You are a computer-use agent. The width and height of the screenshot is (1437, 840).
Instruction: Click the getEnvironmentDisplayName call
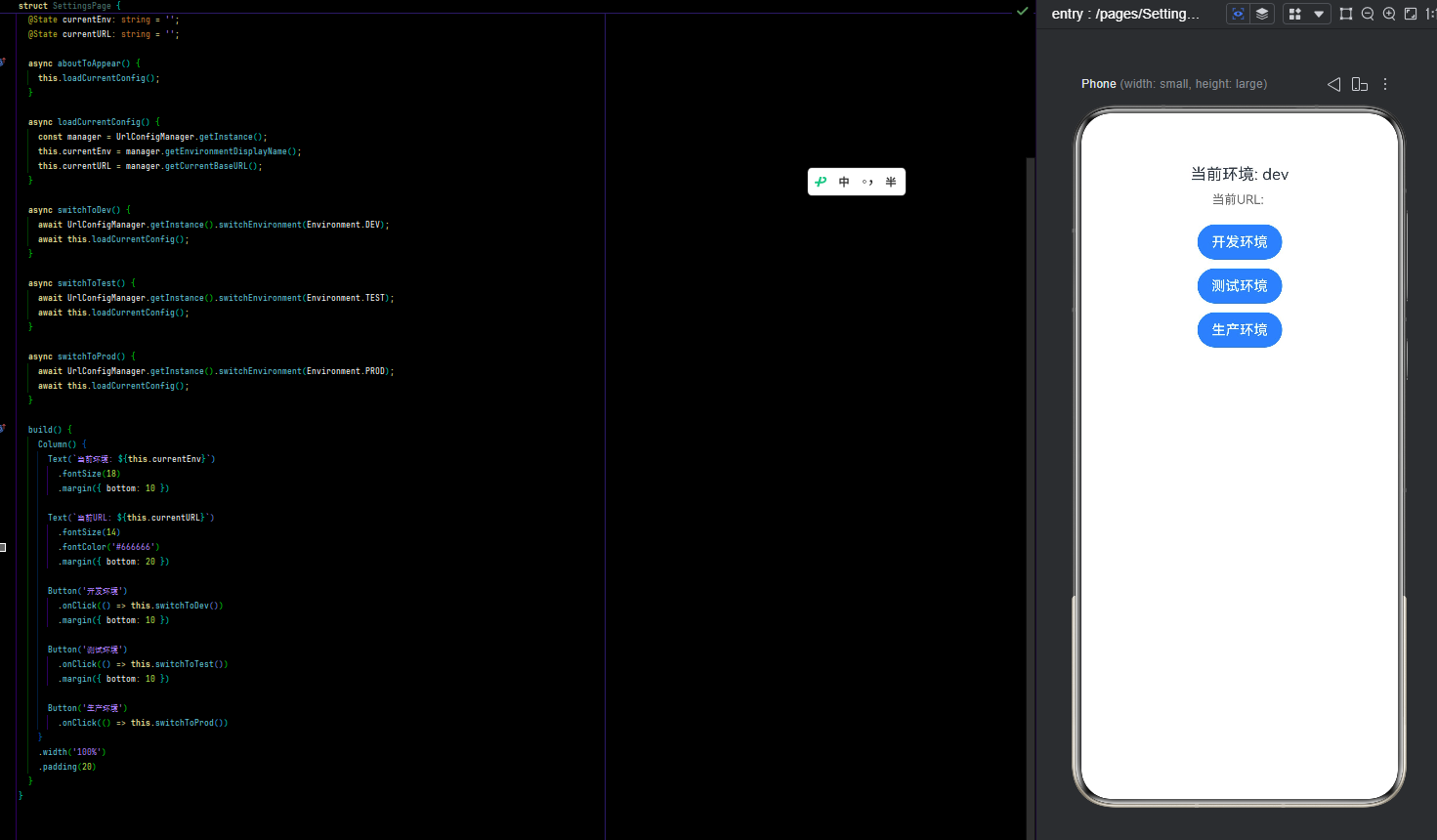point(226,151)
